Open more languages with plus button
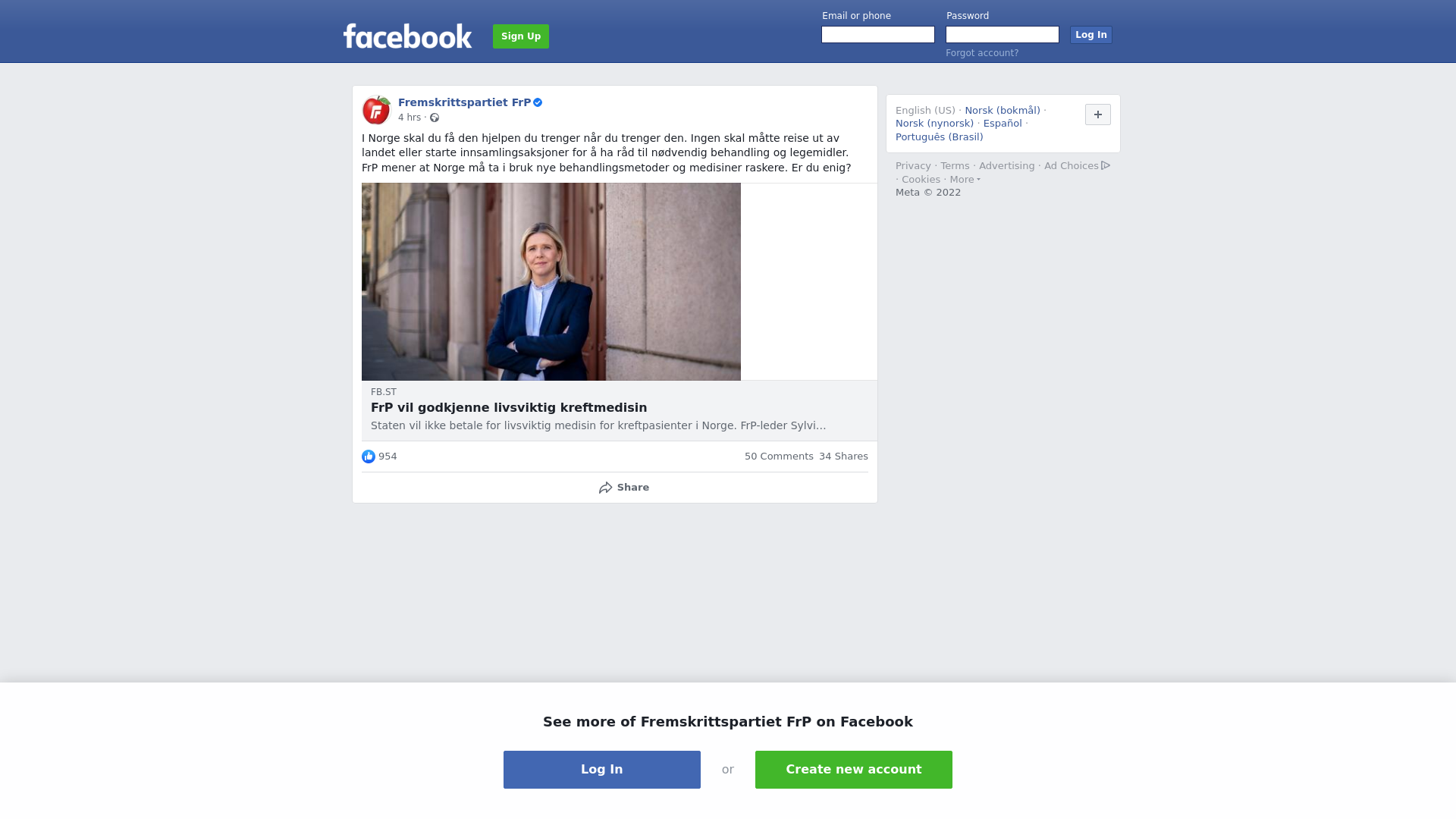 (1098, 115)
